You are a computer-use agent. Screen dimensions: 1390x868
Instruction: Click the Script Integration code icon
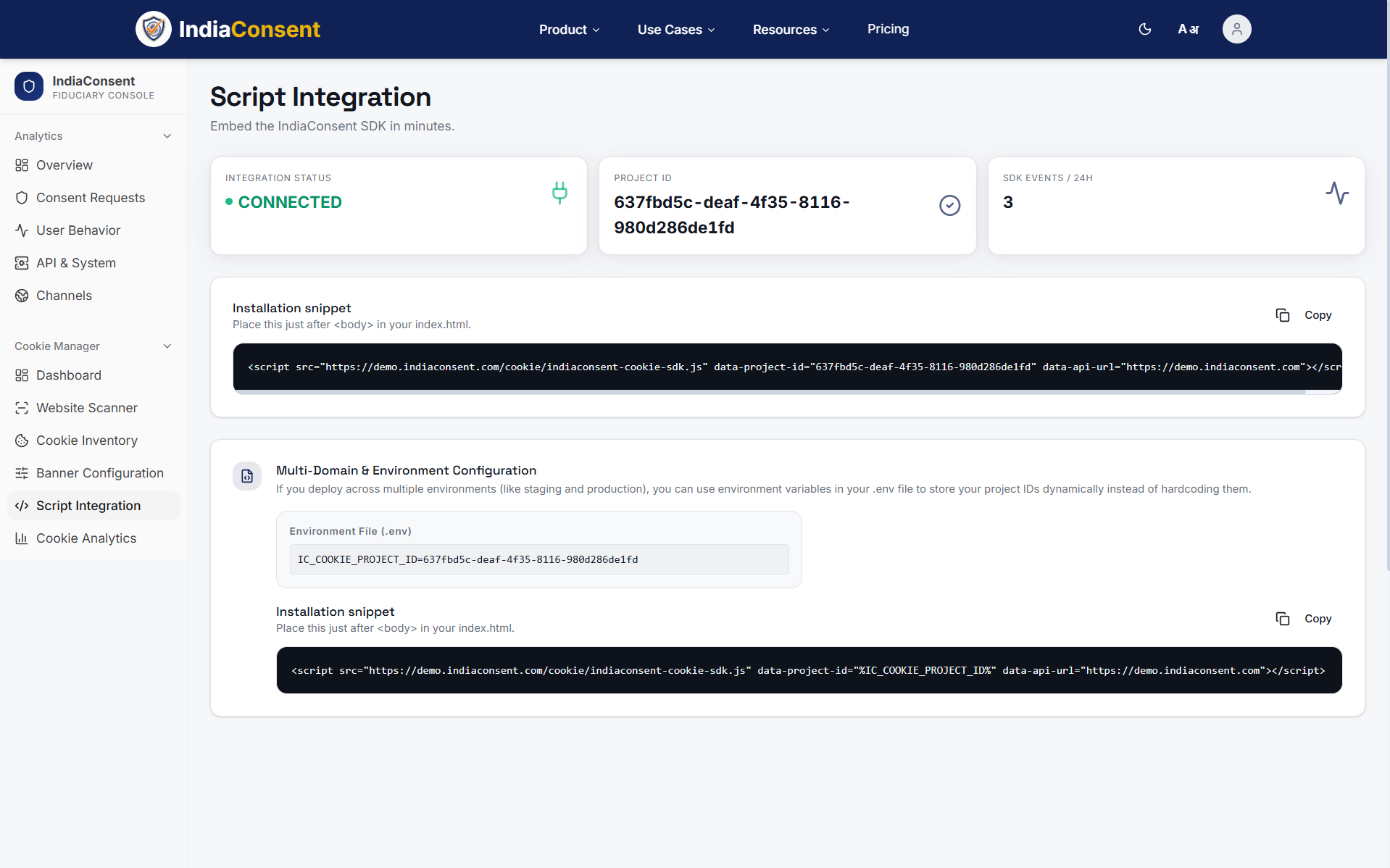[22, 506]
